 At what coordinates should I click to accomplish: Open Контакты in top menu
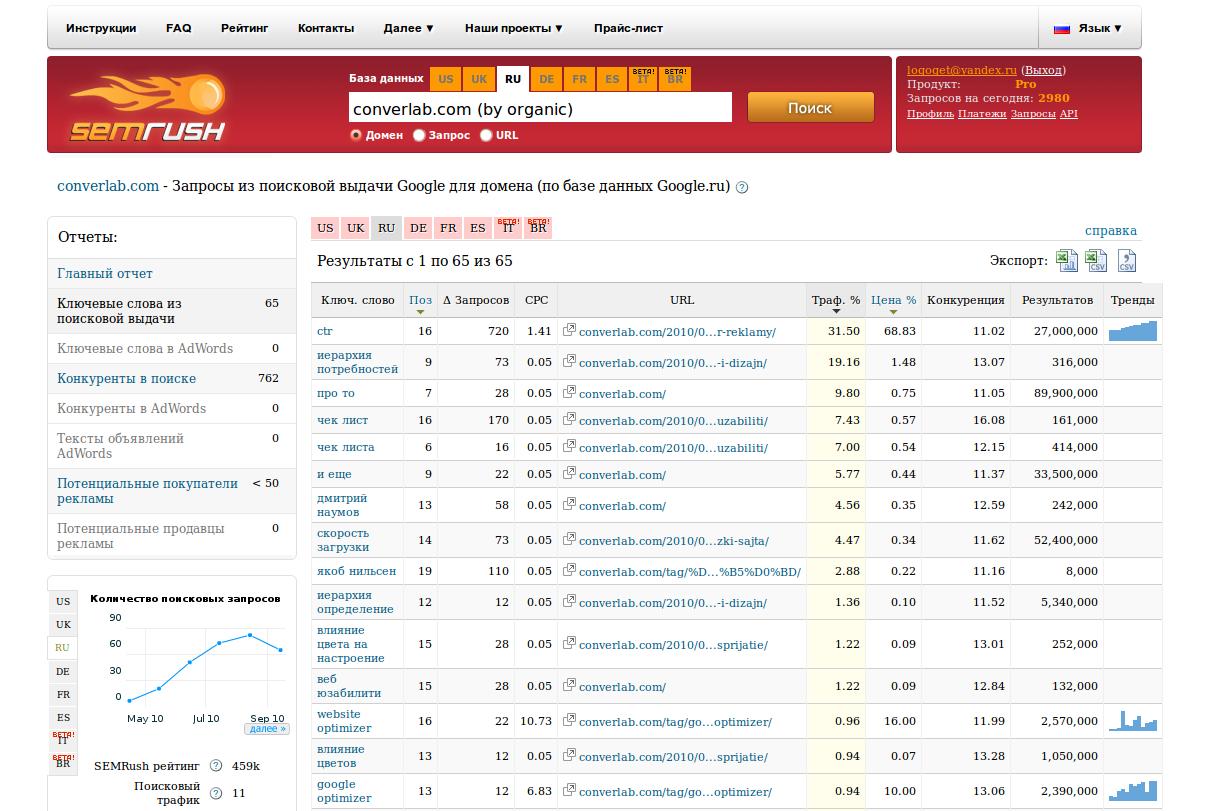pyautogui.click(x=326, y=28)
